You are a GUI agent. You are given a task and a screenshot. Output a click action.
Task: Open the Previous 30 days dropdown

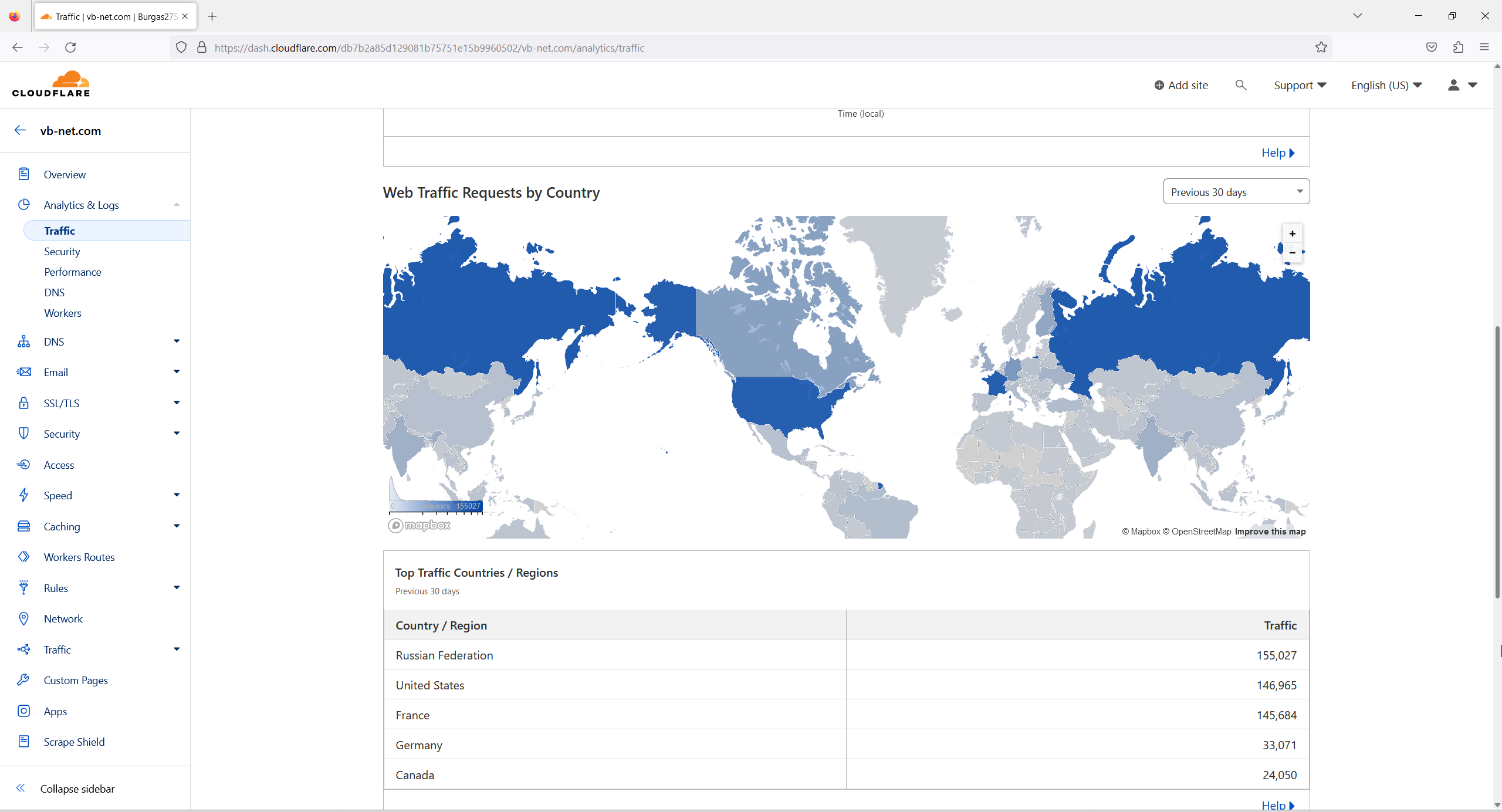1236,192
